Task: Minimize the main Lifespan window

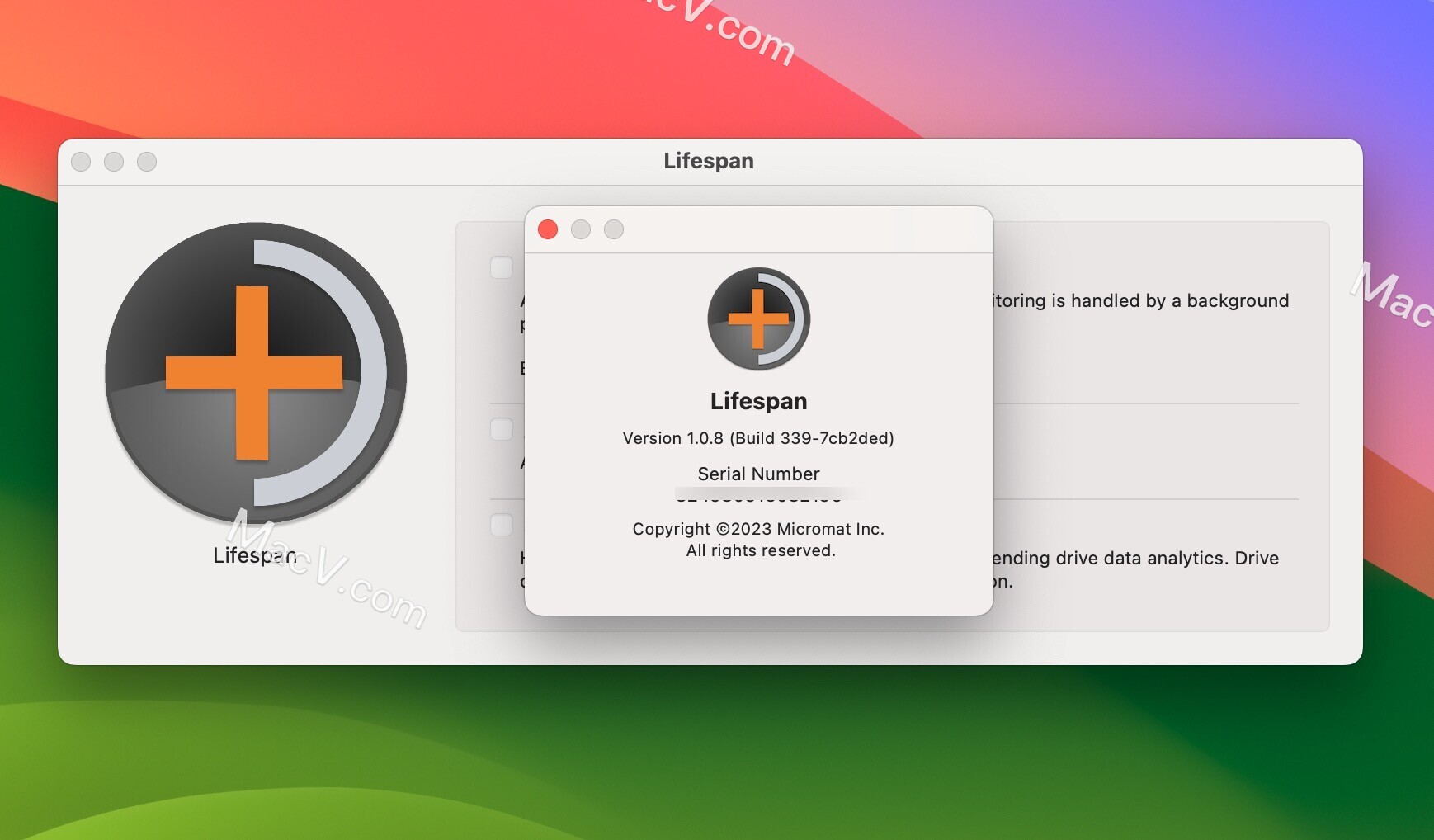Action: coord(114,162)
